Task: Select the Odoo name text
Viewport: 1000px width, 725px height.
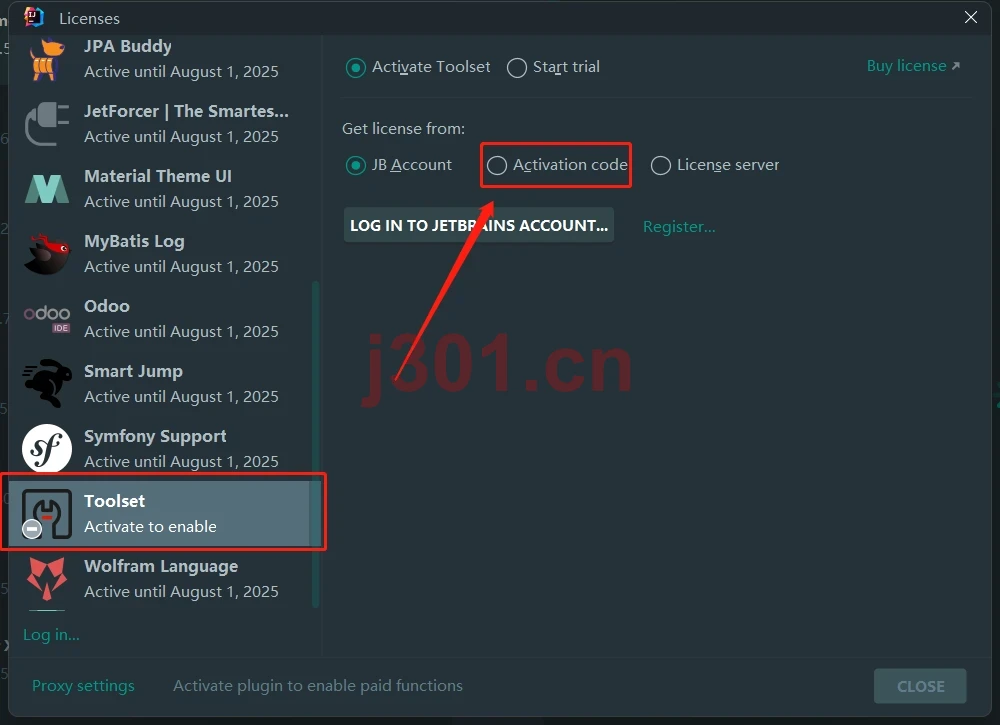Action: [107, 306]
